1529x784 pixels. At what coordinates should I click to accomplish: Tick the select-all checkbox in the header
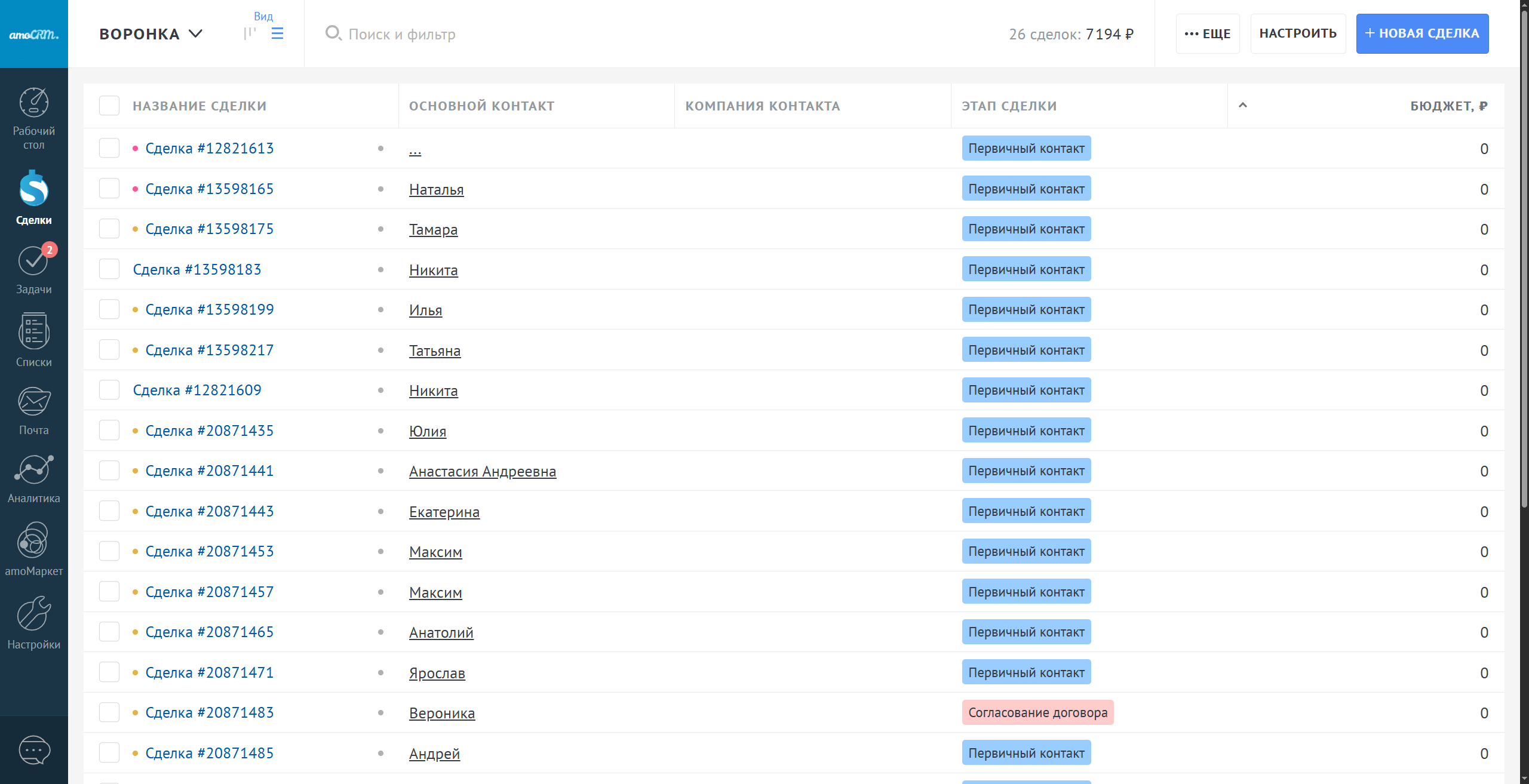tap(109, 106)
